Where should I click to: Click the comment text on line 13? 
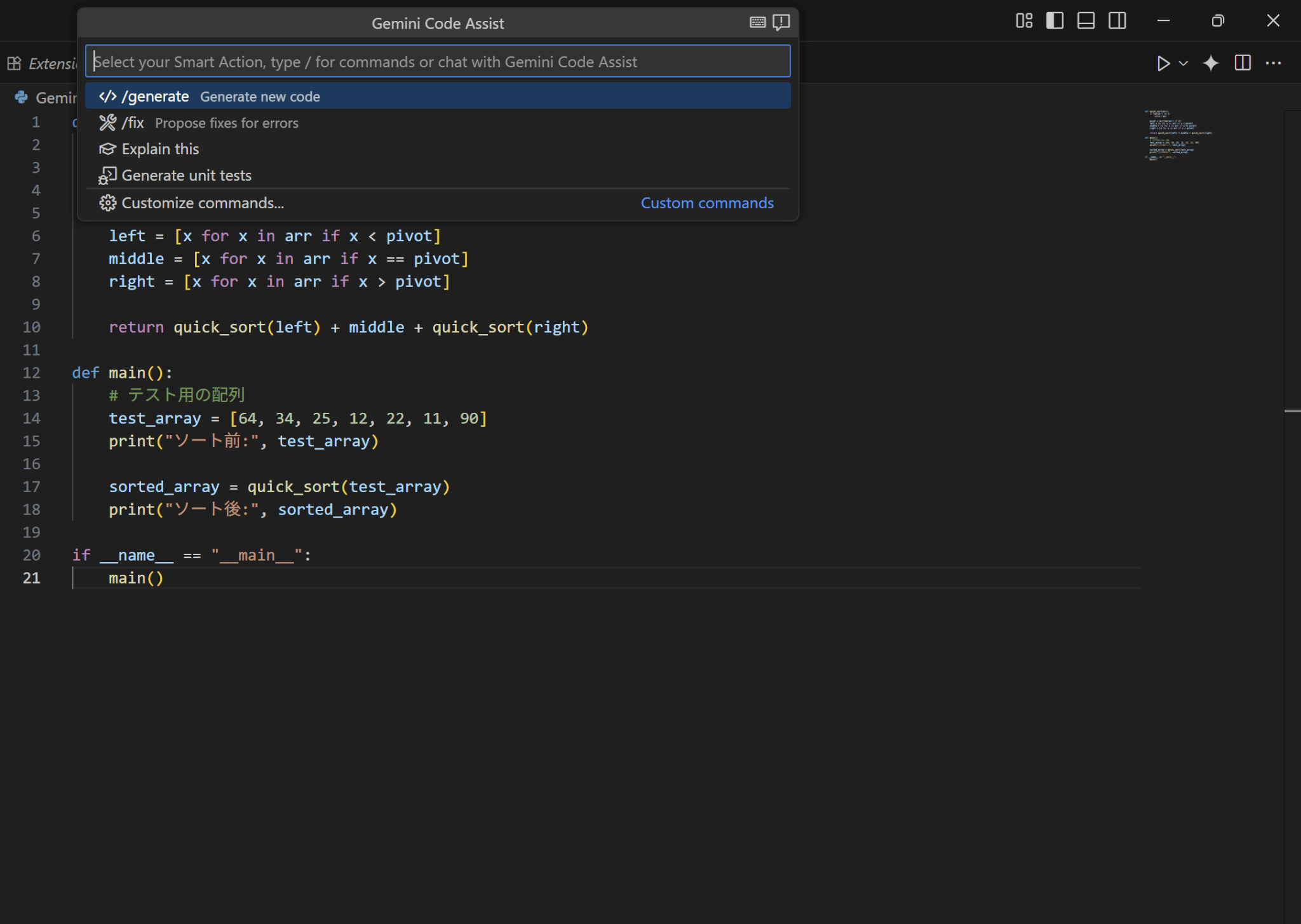click(177, 395)
